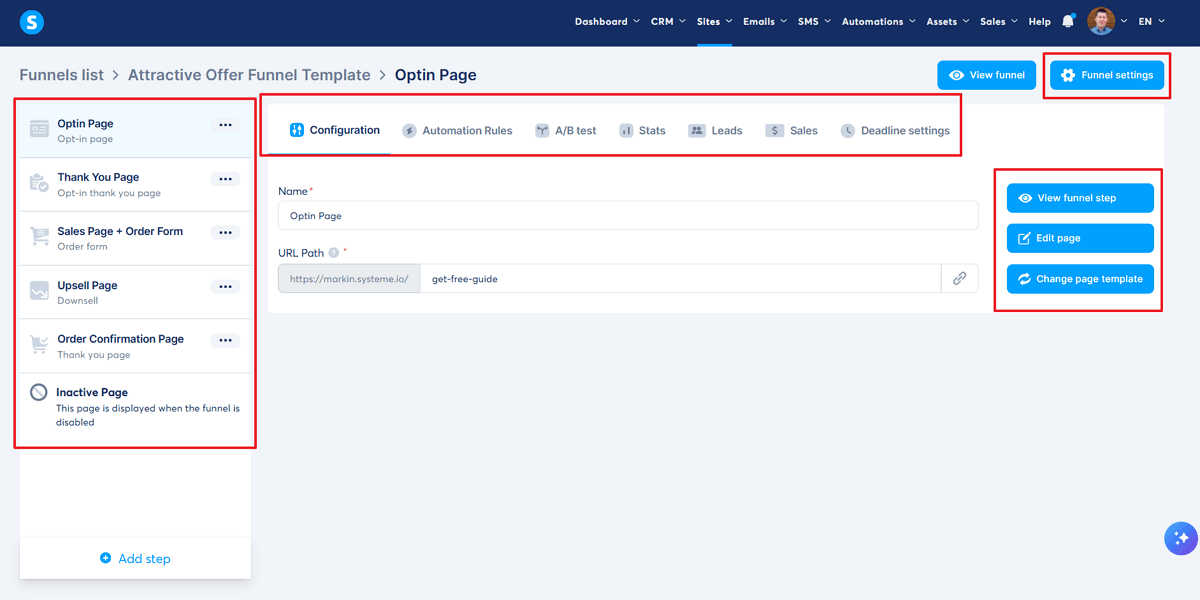Image resolution: width=1200 pixels, height=600 pixels.
Task: Switch to the A/B test tab
Action: coord(565,131)
